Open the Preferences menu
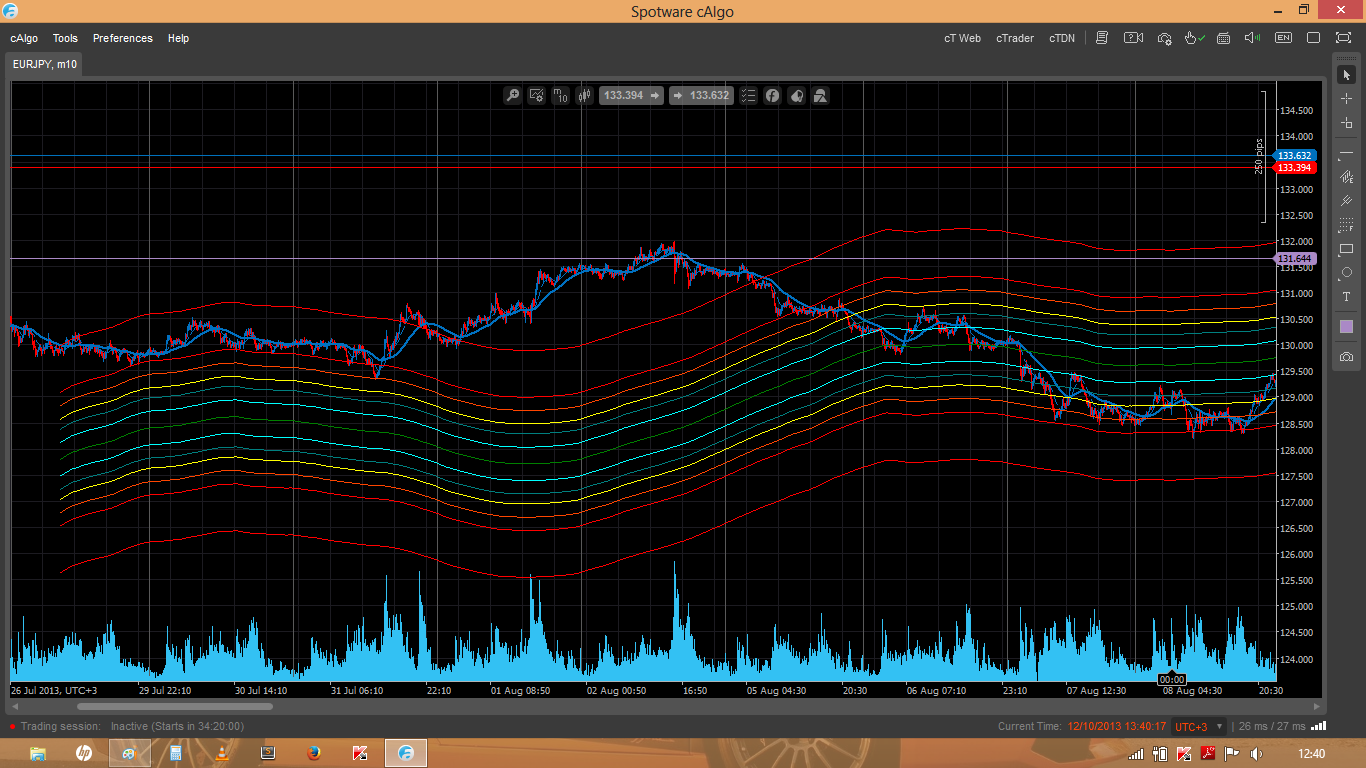The width and height of the screenshot is (1366, 768). [122, 38]
